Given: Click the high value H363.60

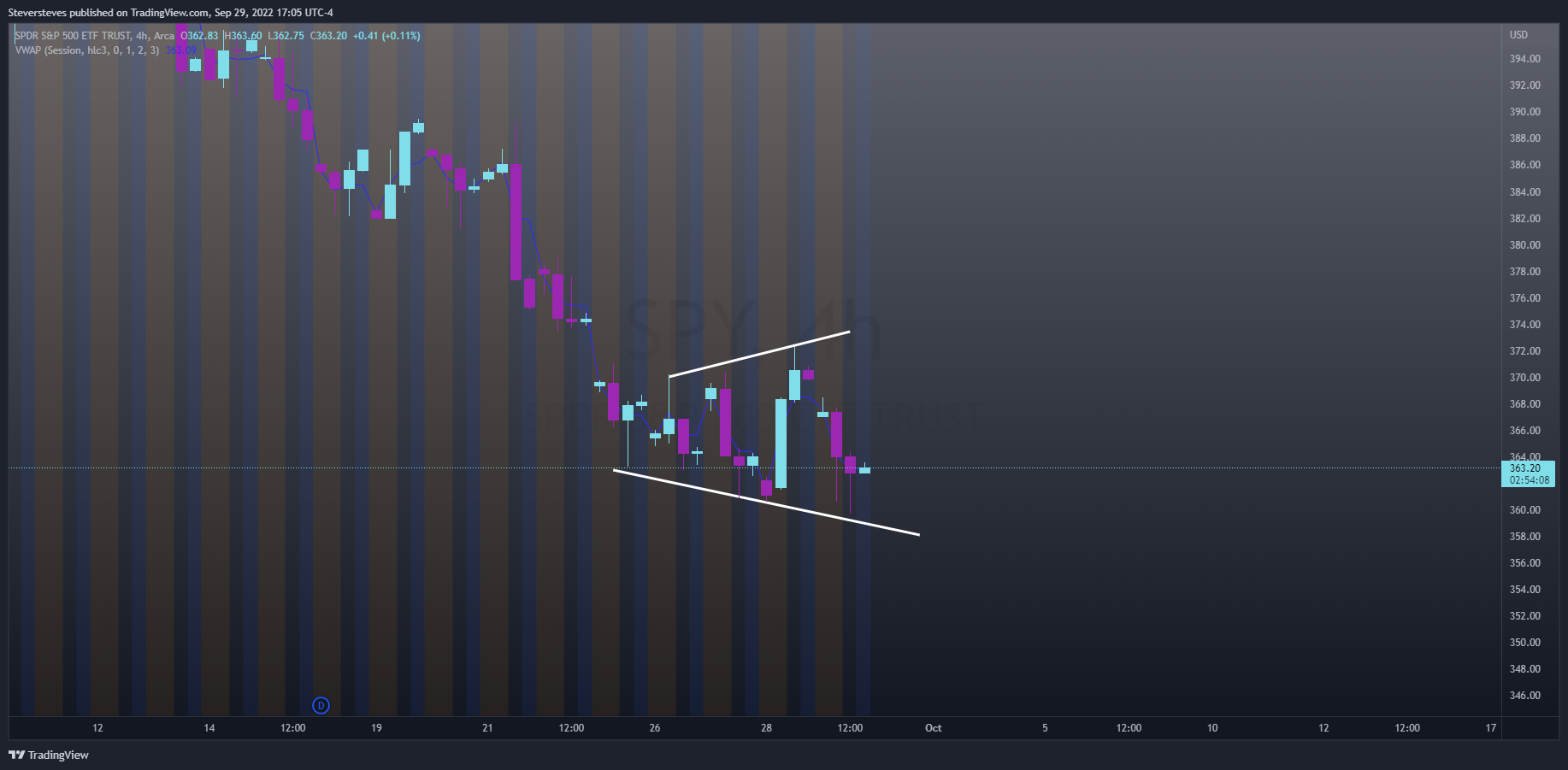Looking at the screenshot, I should click(244, 36).
